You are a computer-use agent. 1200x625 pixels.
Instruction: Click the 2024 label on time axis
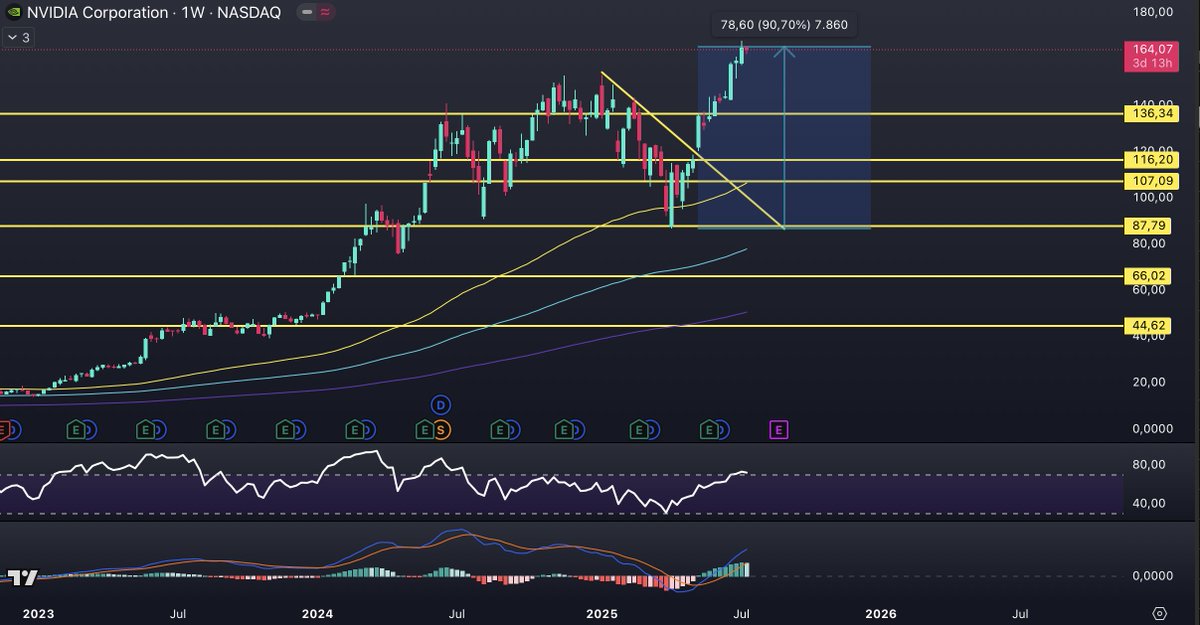pyautogui.click(x=318, y=612)
